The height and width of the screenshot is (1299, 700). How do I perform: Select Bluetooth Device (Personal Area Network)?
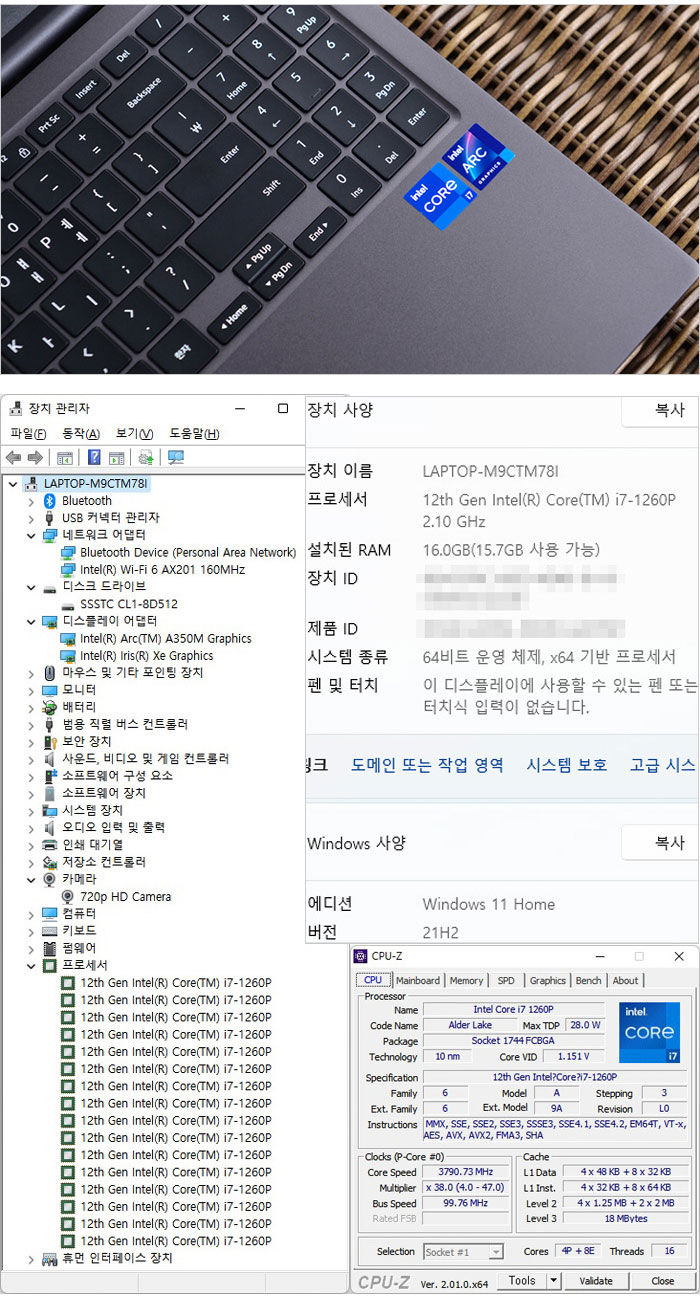tap(188, 552)
